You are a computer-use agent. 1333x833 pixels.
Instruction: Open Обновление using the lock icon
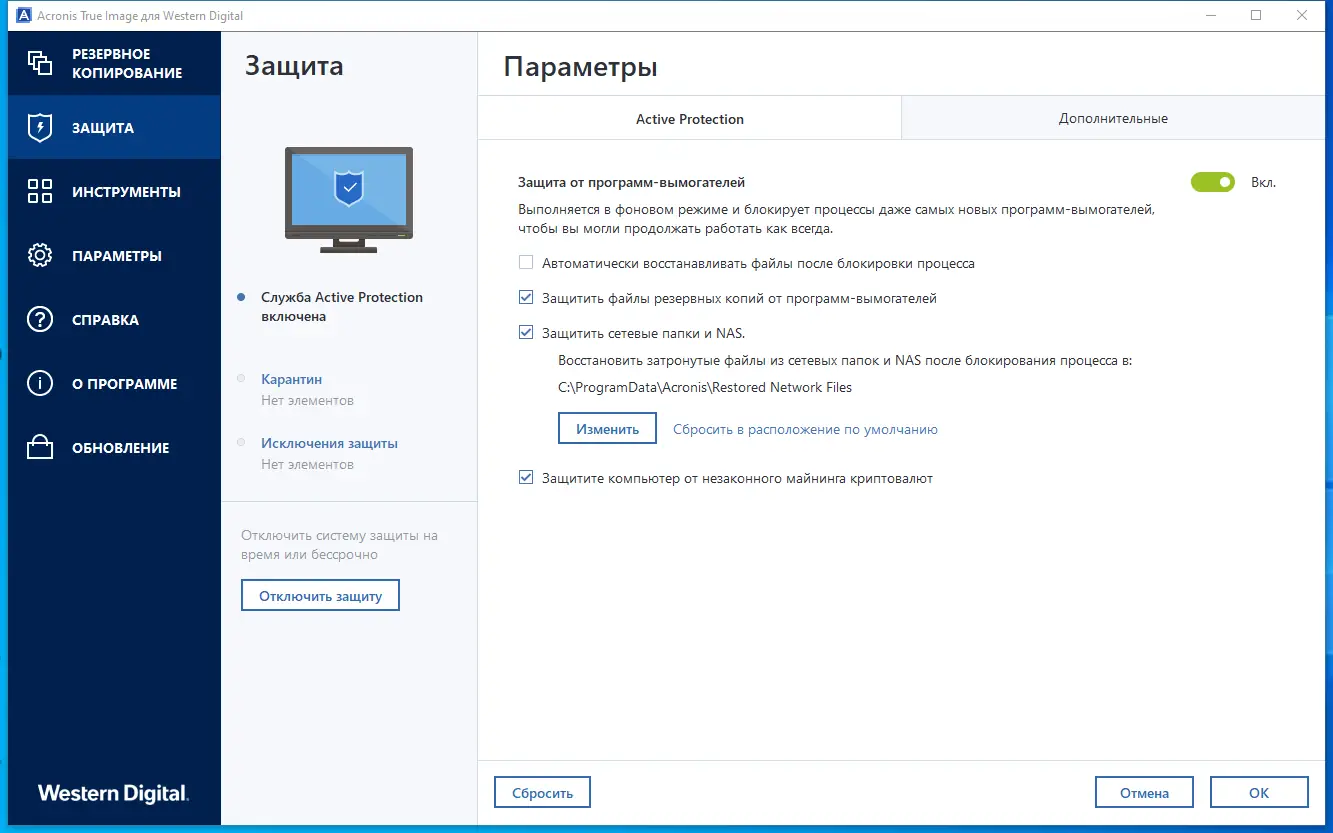(39, 447)
